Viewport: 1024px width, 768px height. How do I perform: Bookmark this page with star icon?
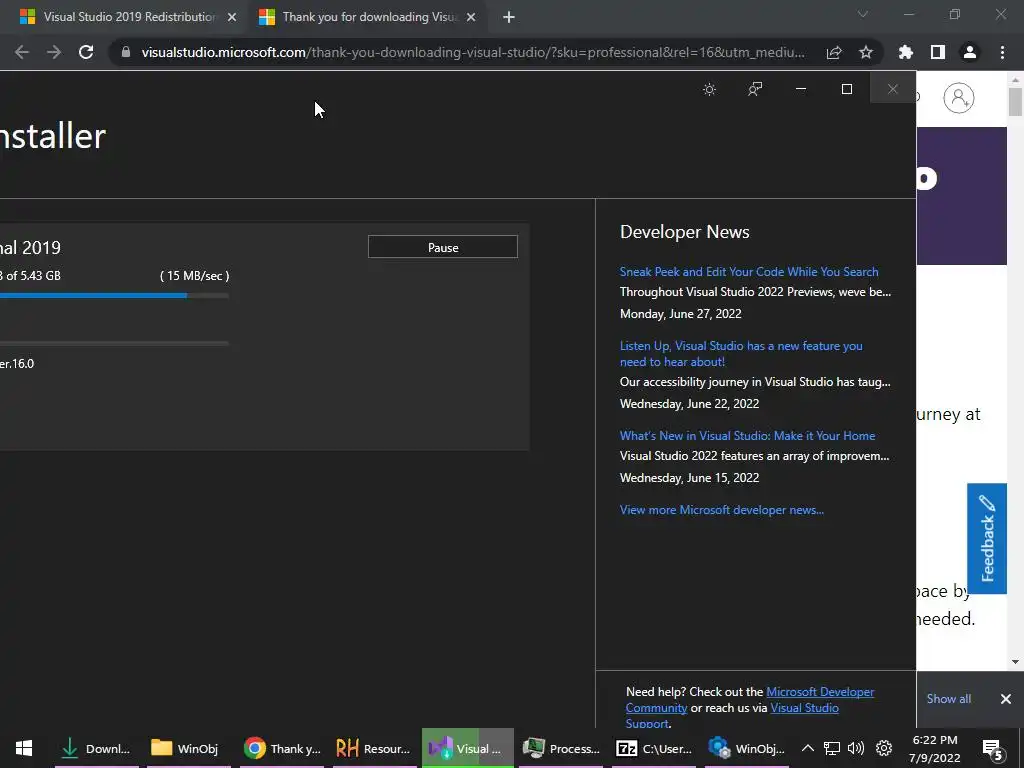866,52
